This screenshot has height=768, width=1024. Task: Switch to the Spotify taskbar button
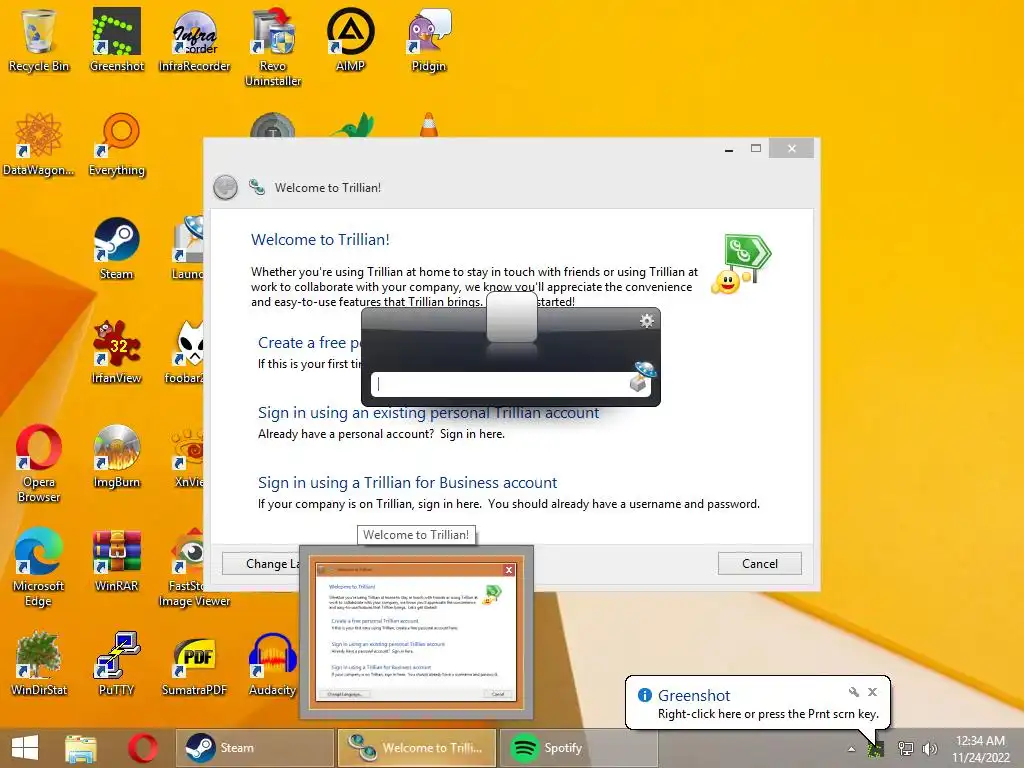coord(579,748)
